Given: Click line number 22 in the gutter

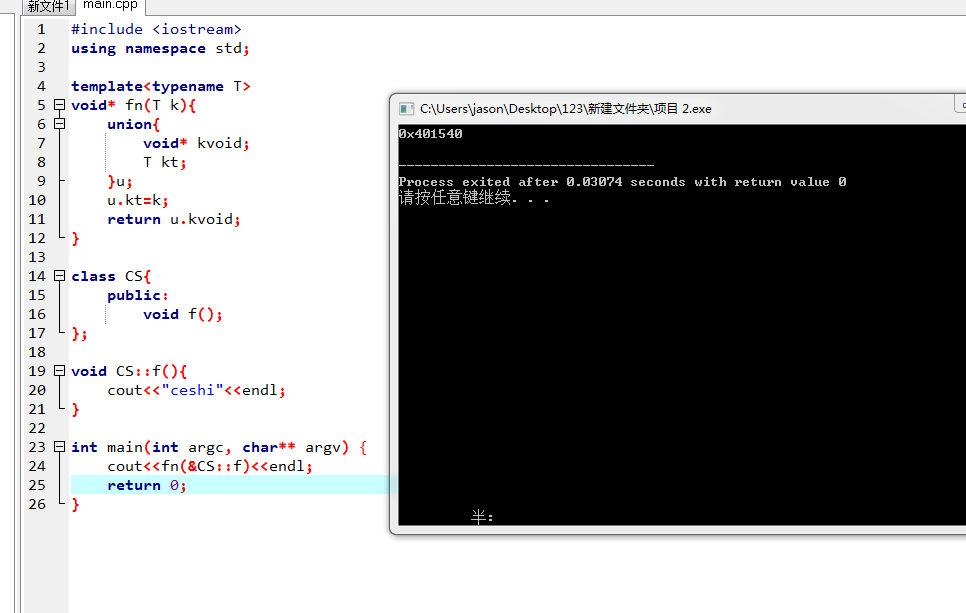Looking at the screenshot, I should pos(37,428).
